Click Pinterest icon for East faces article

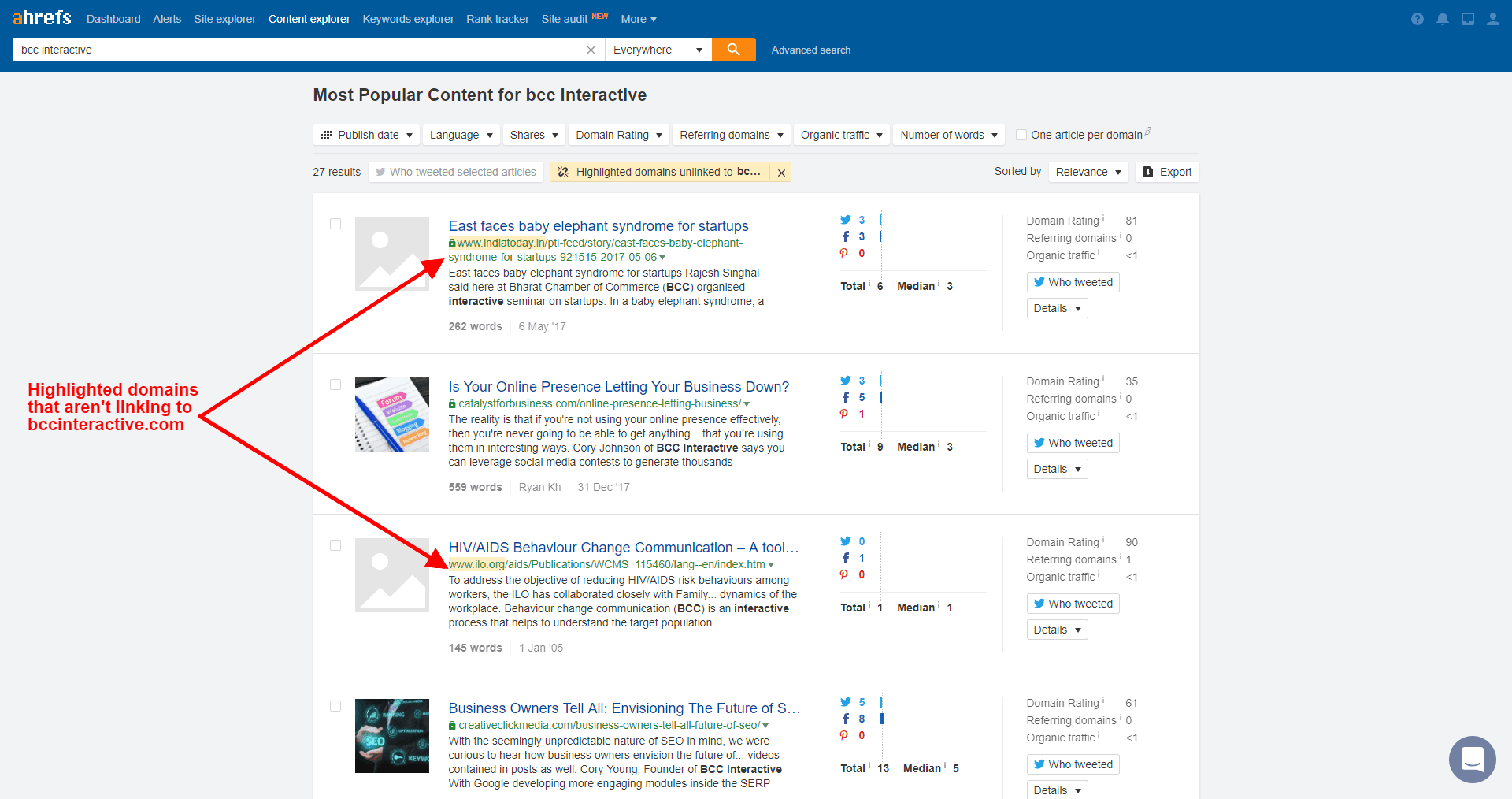[844, 253]
